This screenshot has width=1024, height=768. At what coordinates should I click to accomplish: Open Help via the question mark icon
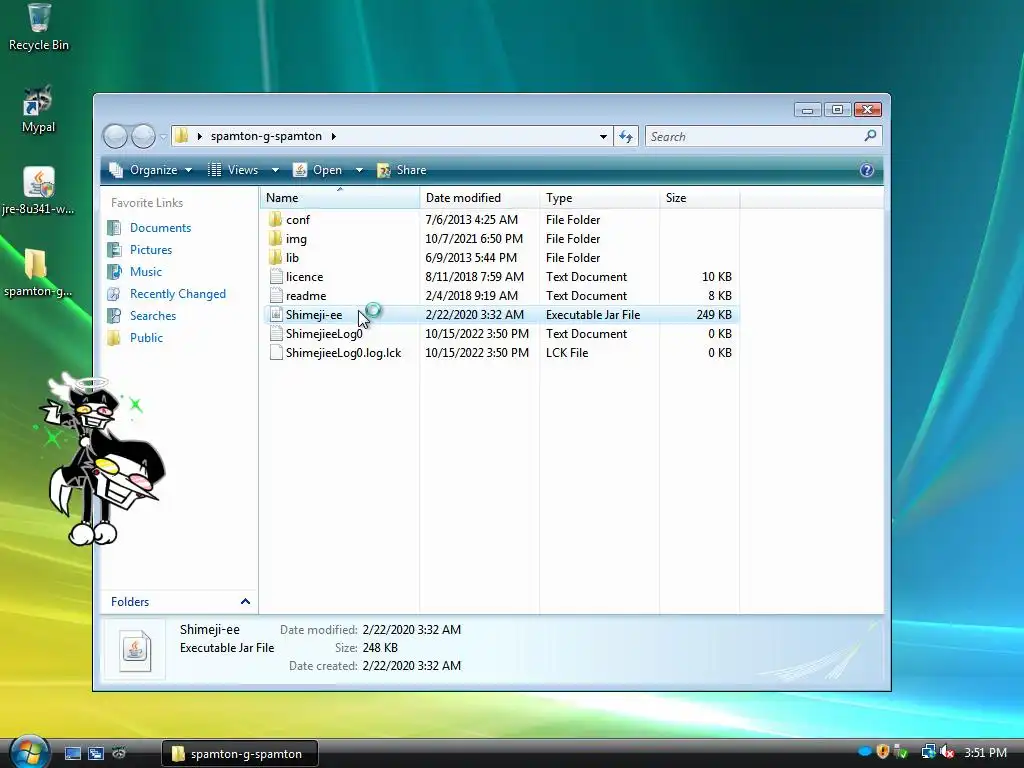coord(867,170)
